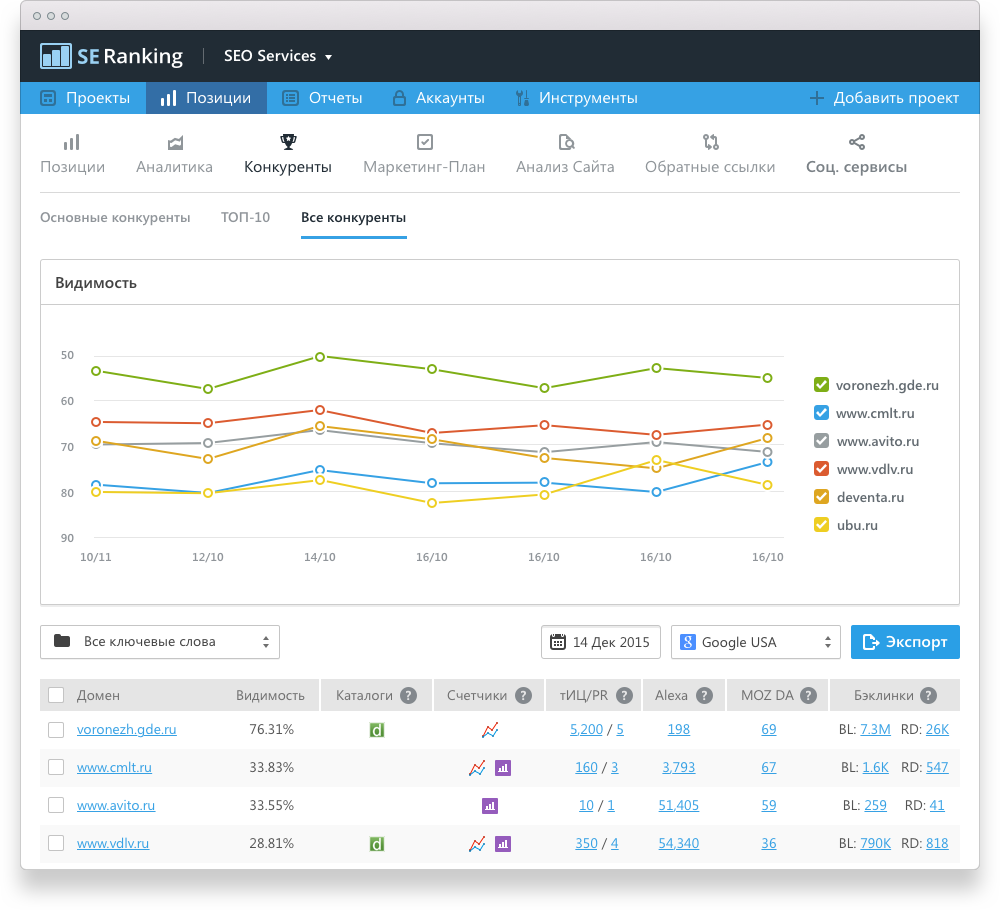Image resolution: width=1000 pixels, height=910 pixels.
Task: Click the 7.3M backlinks link
Action: coord(875,730)
